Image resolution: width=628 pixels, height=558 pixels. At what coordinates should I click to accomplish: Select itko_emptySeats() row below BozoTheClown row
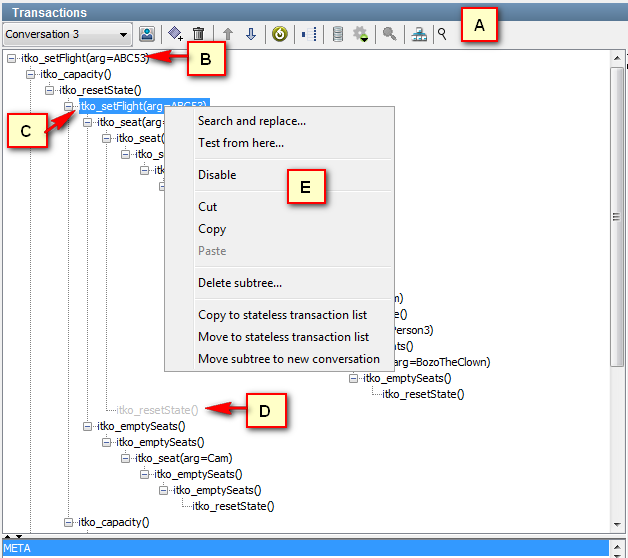click(x=407, y=378)
